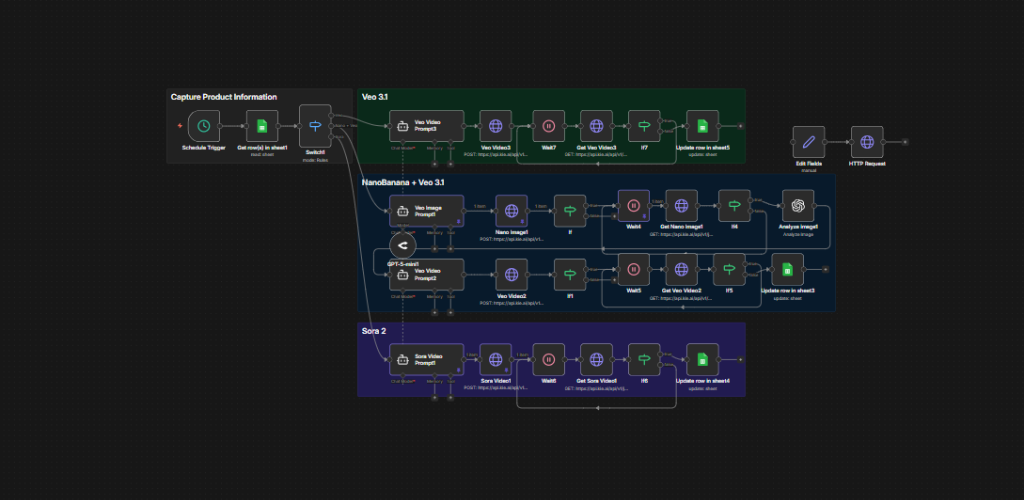Screen dimensions: 1024x500
Task: Select the Nano Image1 HTTP node
Action: (x=511, y=210)
